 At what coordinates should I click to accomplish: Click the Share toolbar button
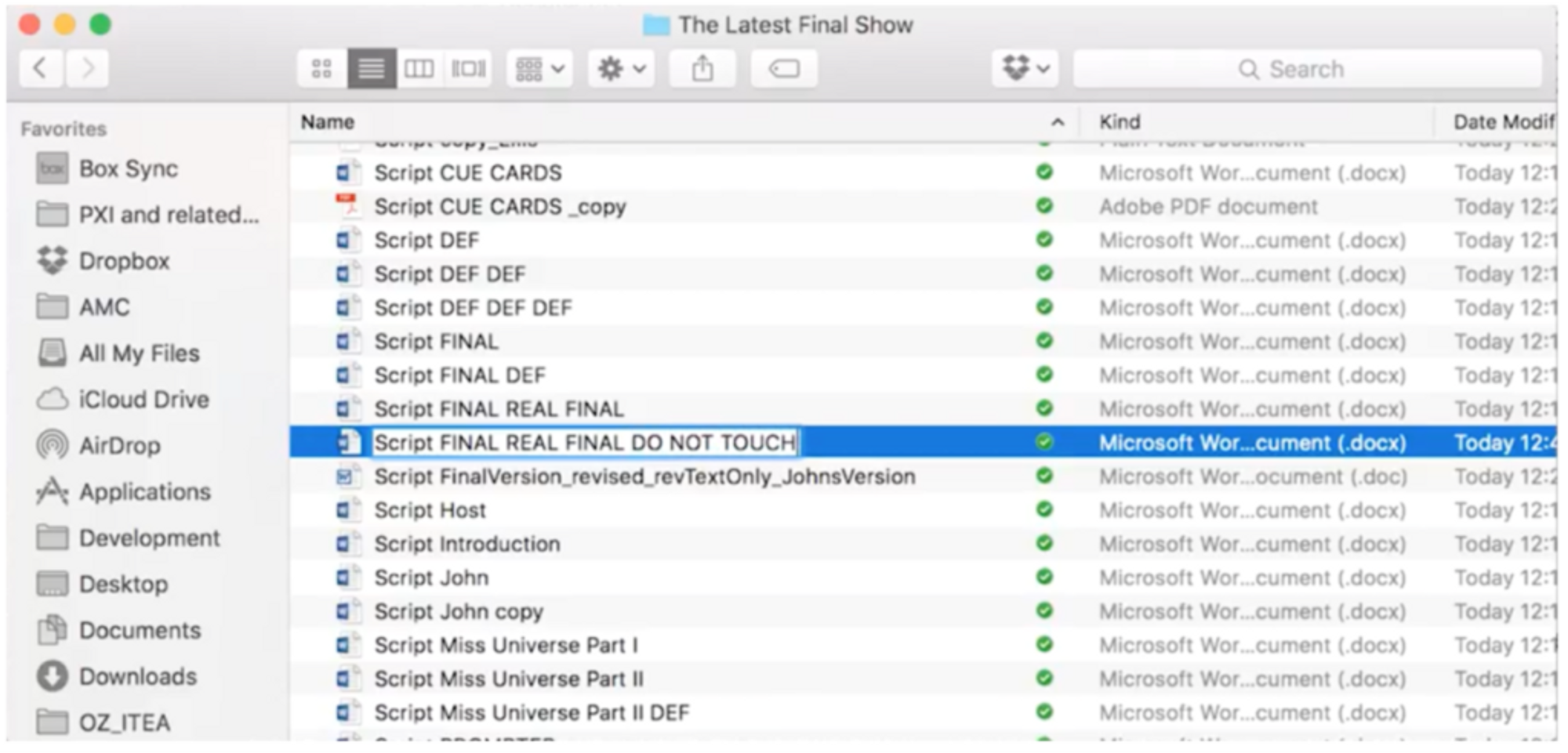(702, 69)
